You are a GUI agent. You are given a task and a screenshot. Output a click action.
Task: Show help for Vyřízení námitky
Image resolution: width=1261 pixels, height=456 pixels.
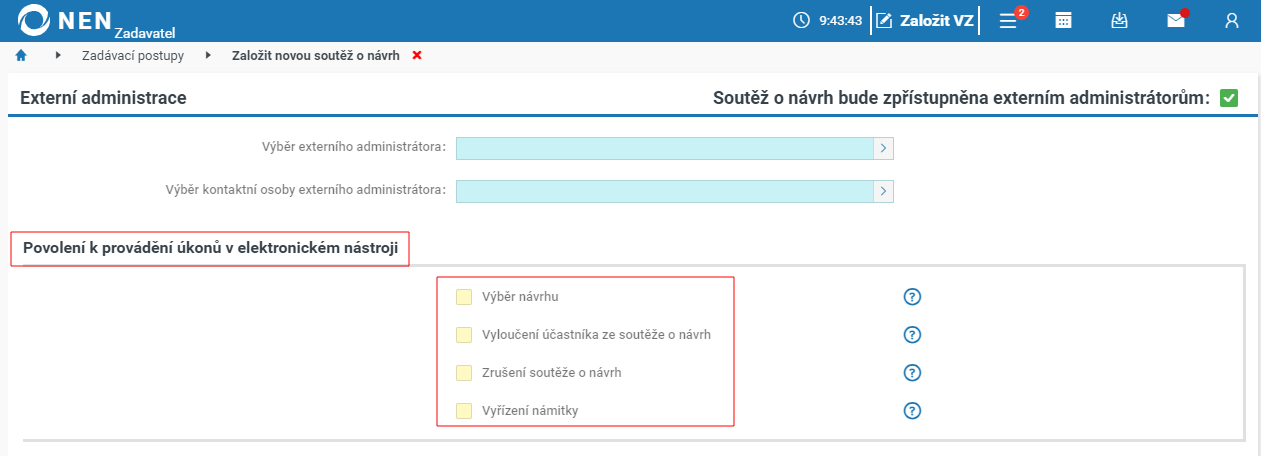[x=911, y=411]
